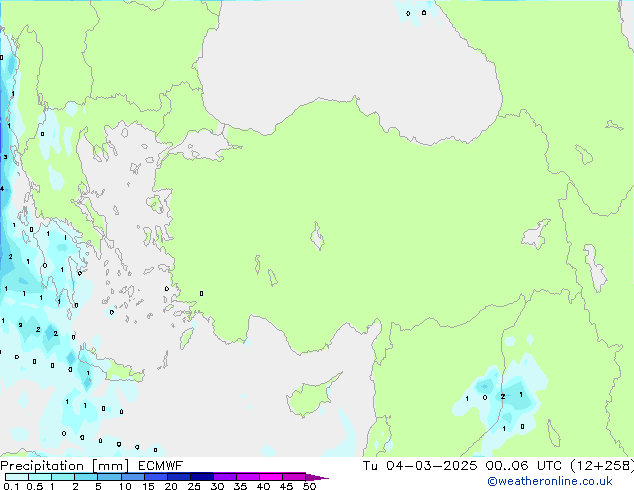Click the Crete island on the map
Viewport: 634px width, 490px height.
117,372
